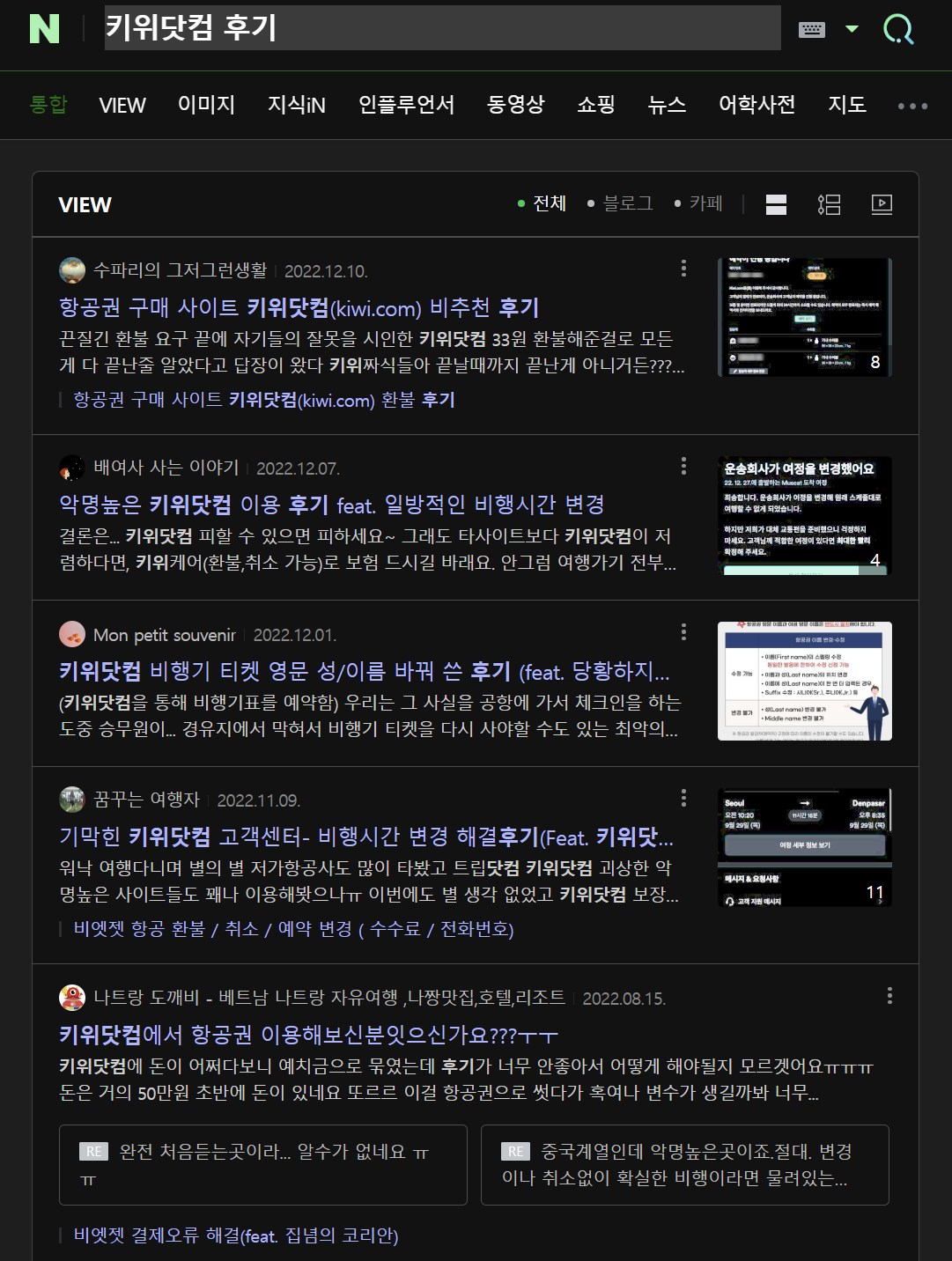Image resolution: width=952 pixels, height=1261 pixels.
Task: Open post 악명높은 키위닷컴 이용 후기
Action: [332, 505]
